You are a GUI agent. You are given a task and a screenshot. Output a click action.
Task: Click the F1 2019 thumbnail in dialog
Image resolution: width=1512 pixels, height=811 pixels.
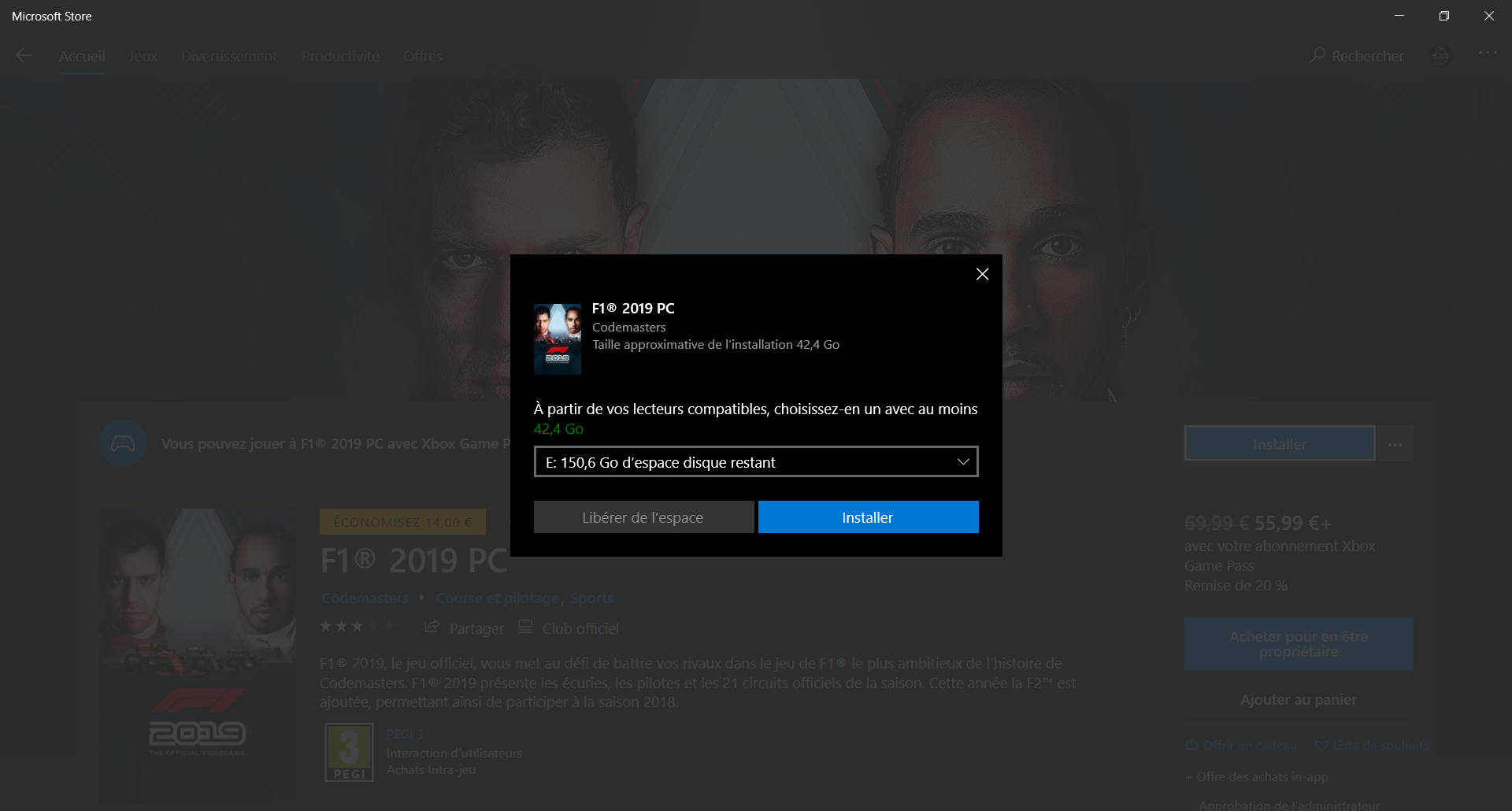point(558,339)
